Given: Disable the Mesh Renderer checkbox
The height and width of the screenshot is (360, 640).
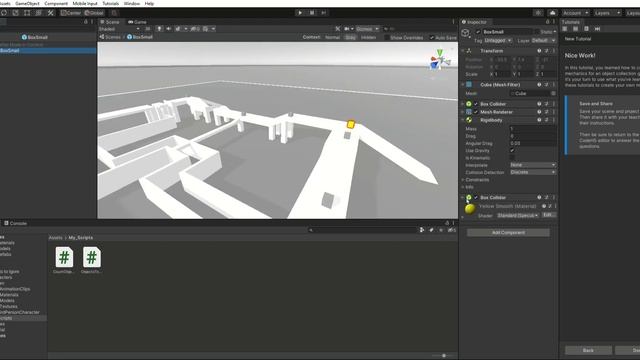Looking at the screenshot, I should coord(476,112).
